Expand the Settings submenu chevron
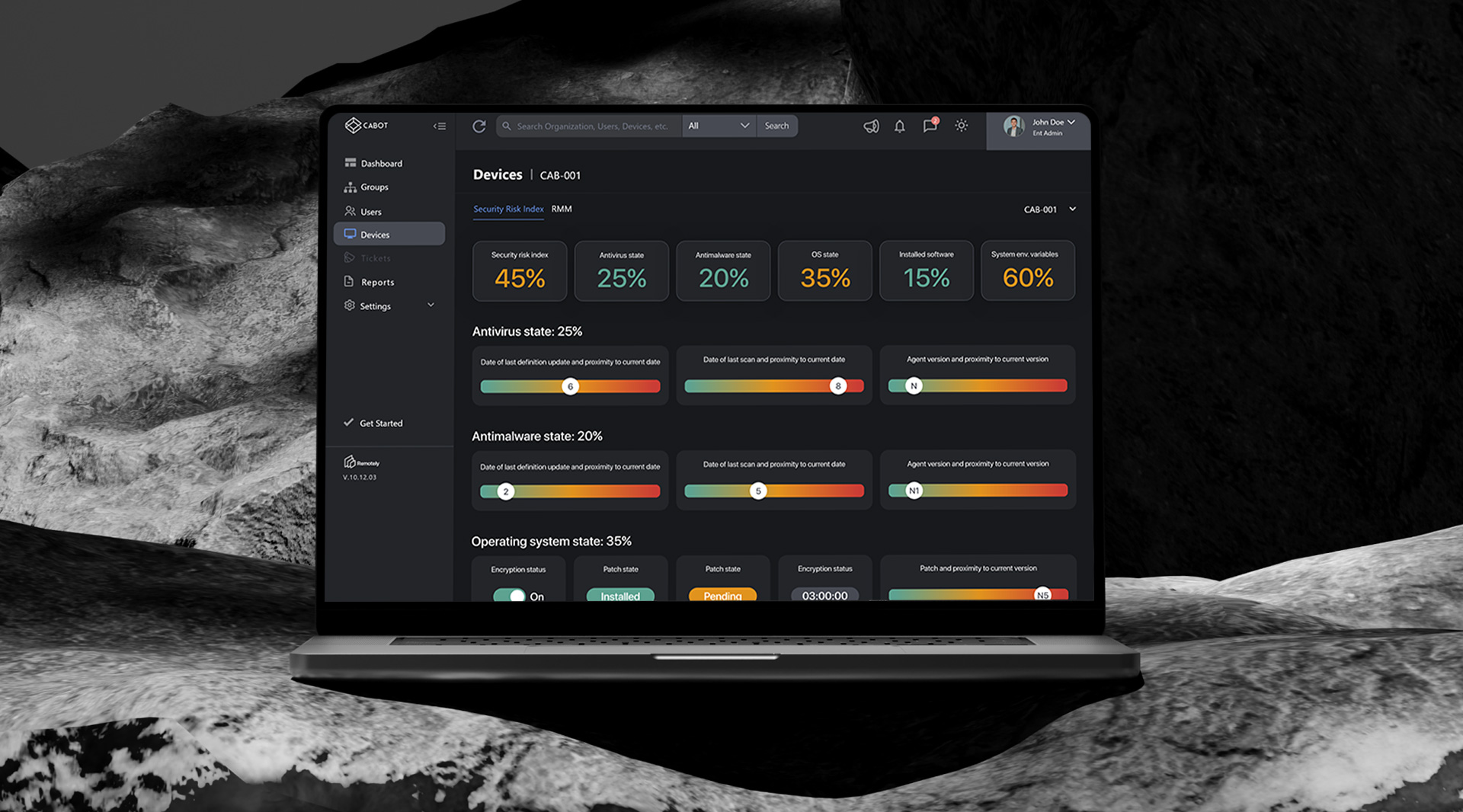 pyautogui.click(x=431, y=305)
